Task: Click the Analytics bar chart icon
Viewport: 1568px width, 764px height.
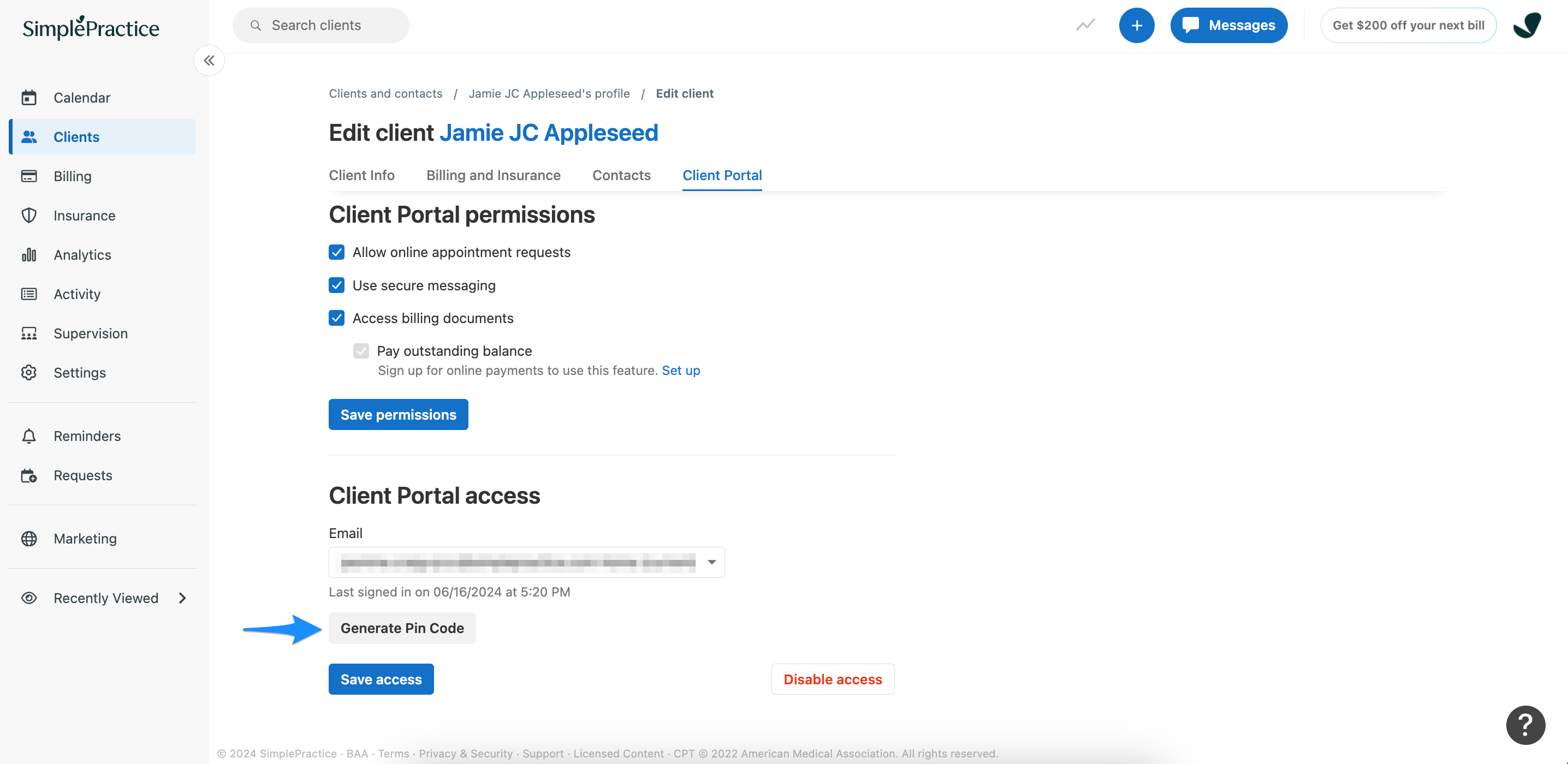Action: (x=28, y=255)
